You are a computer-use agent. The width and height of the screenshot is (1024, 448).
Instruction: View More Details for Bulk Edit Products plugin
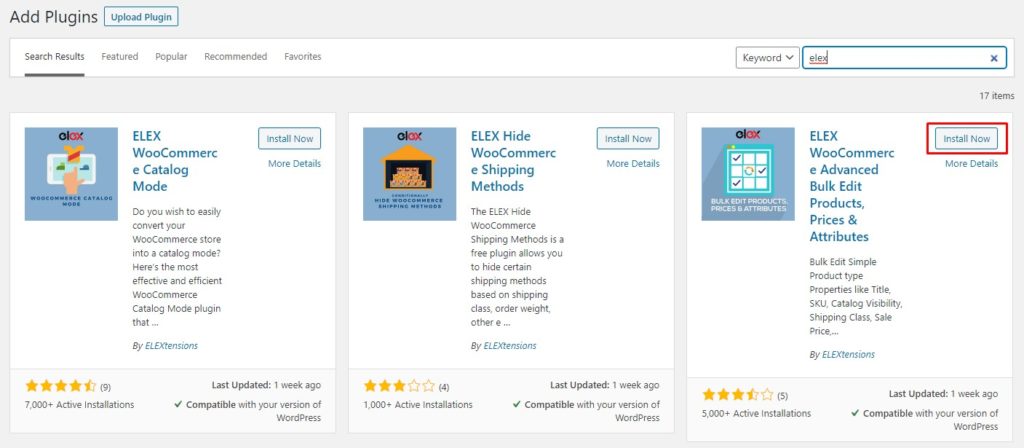coord(971,164)
